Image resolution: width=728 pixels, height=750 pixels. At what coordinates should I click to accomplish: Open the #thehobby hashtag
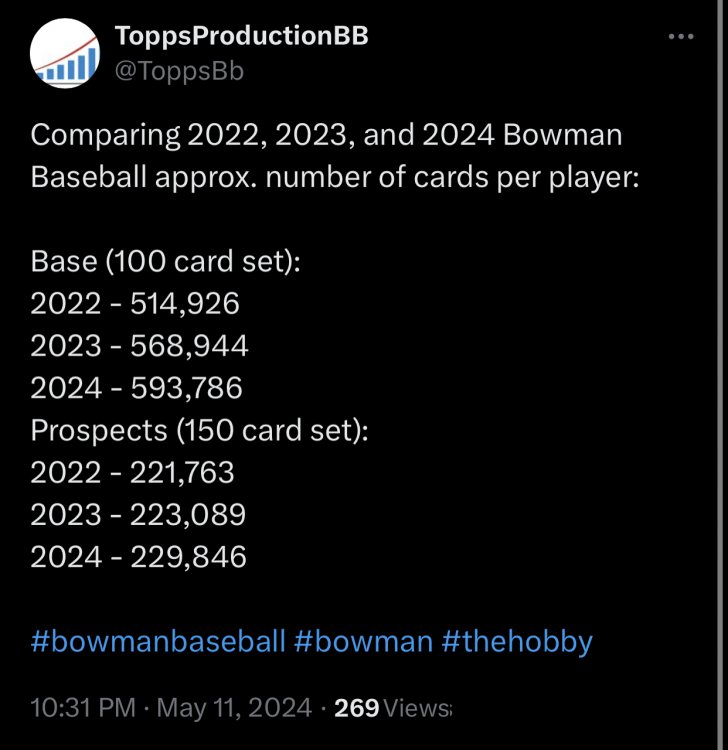[517, 642]
